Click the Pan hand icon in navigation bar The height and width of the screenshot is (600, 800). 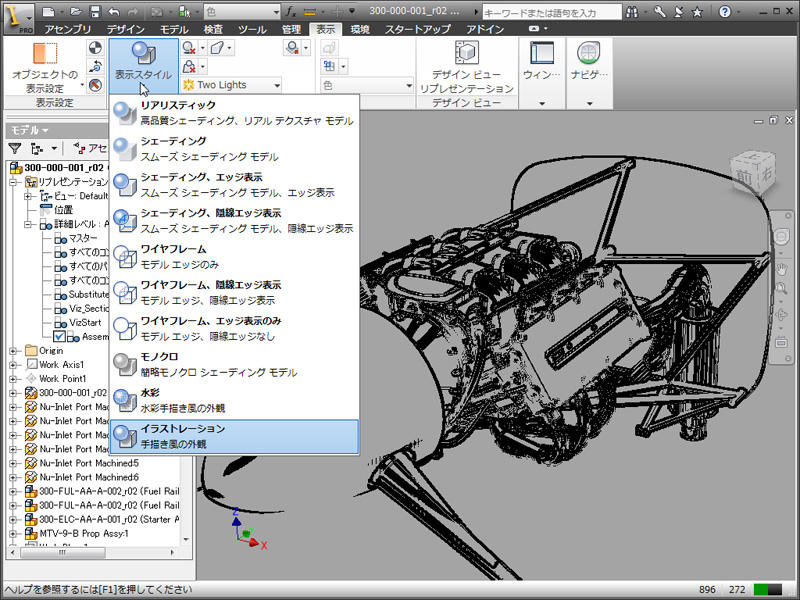point(781,269)
